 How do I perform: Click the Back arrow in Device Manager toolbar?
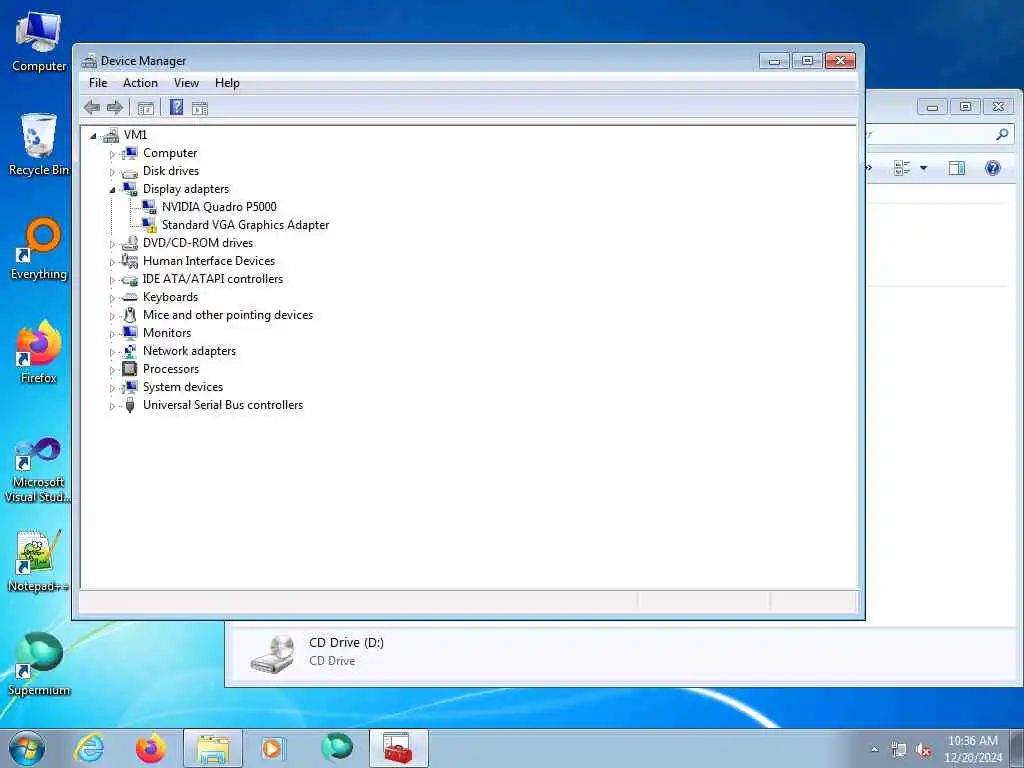pos(92,108)
